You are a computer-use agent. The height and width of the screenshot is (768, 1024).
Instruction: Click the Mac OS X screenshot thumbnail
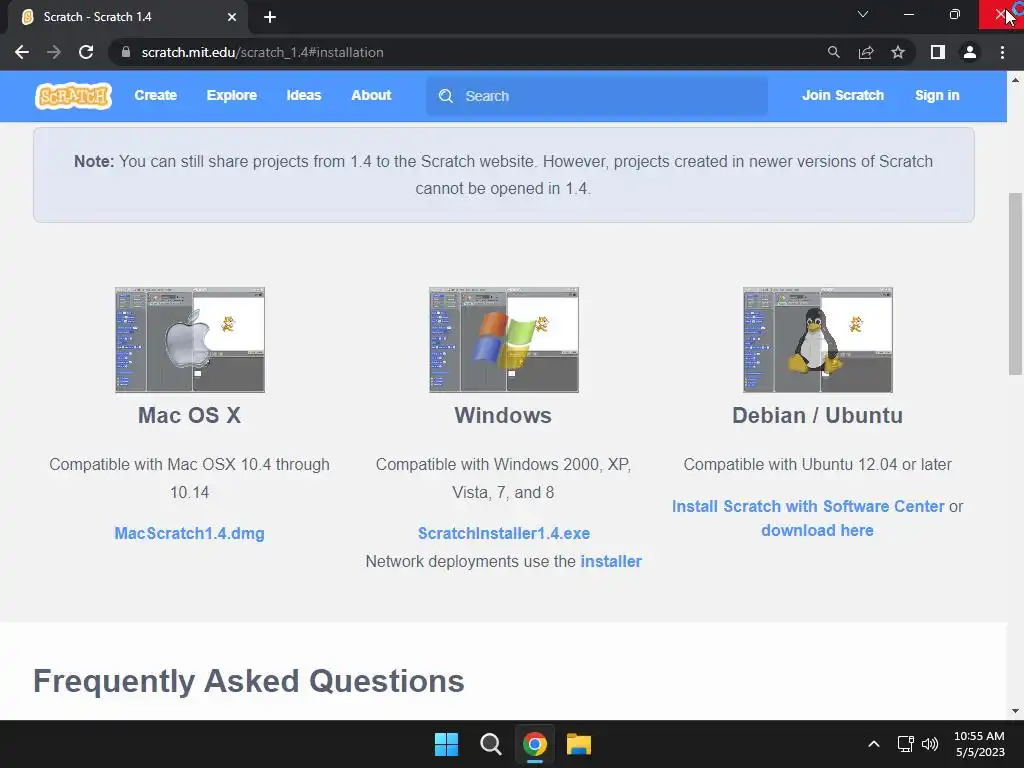point(190,340)
